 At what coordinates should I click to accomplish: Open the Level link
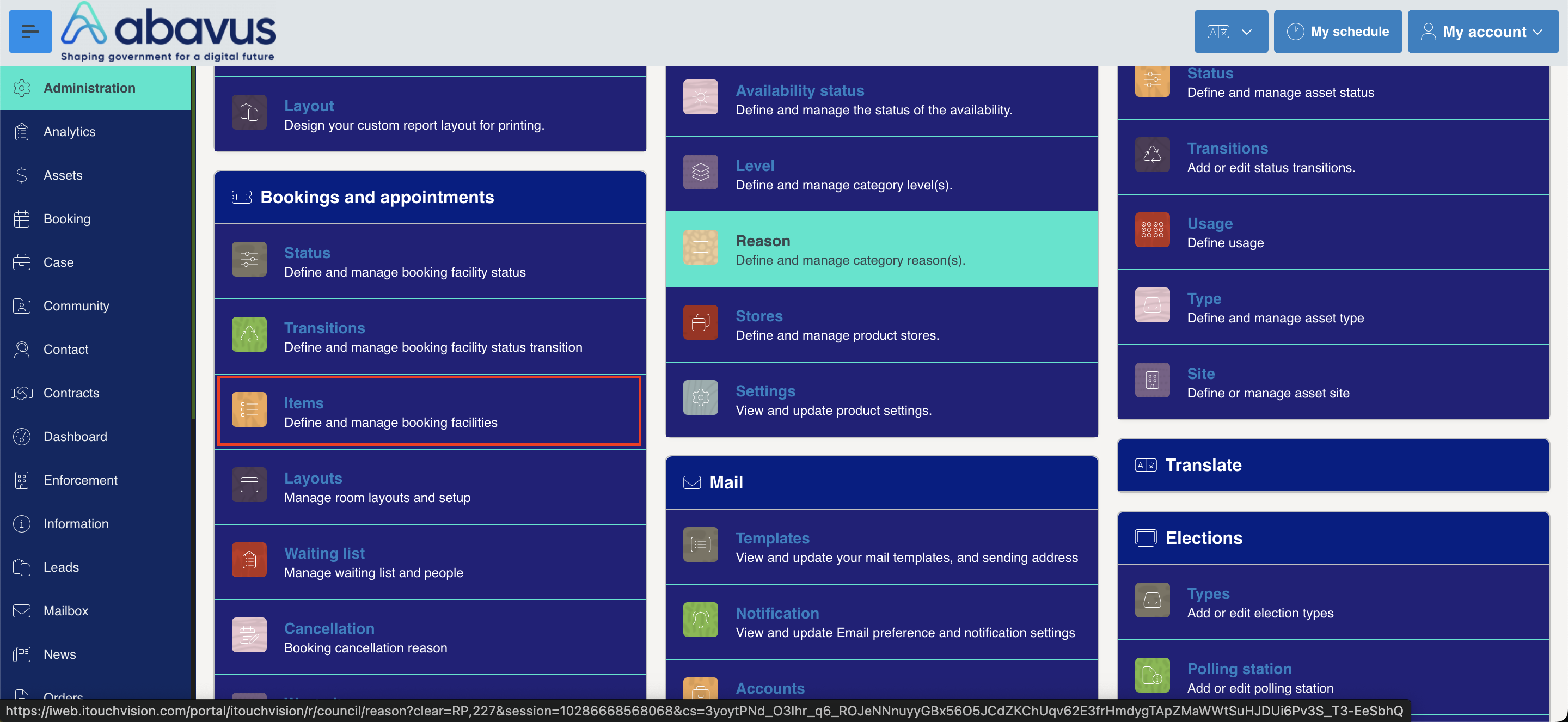point(755,166)
